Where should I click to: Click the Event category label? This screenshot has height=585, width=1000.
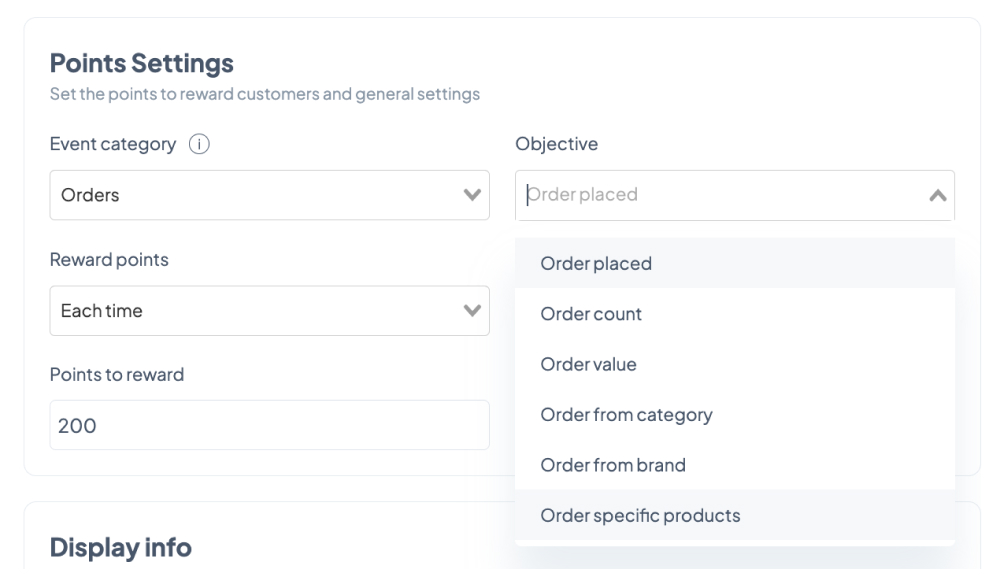pos(113,144)
